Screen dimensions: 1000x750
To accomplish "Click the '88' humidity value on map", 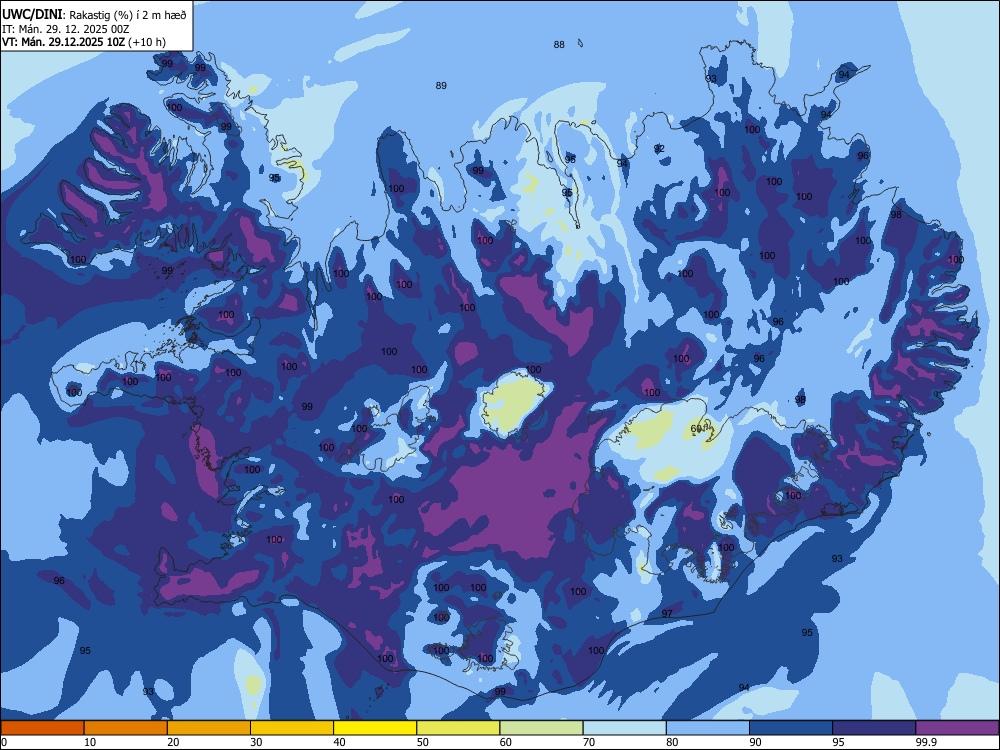I will (559, 45).
